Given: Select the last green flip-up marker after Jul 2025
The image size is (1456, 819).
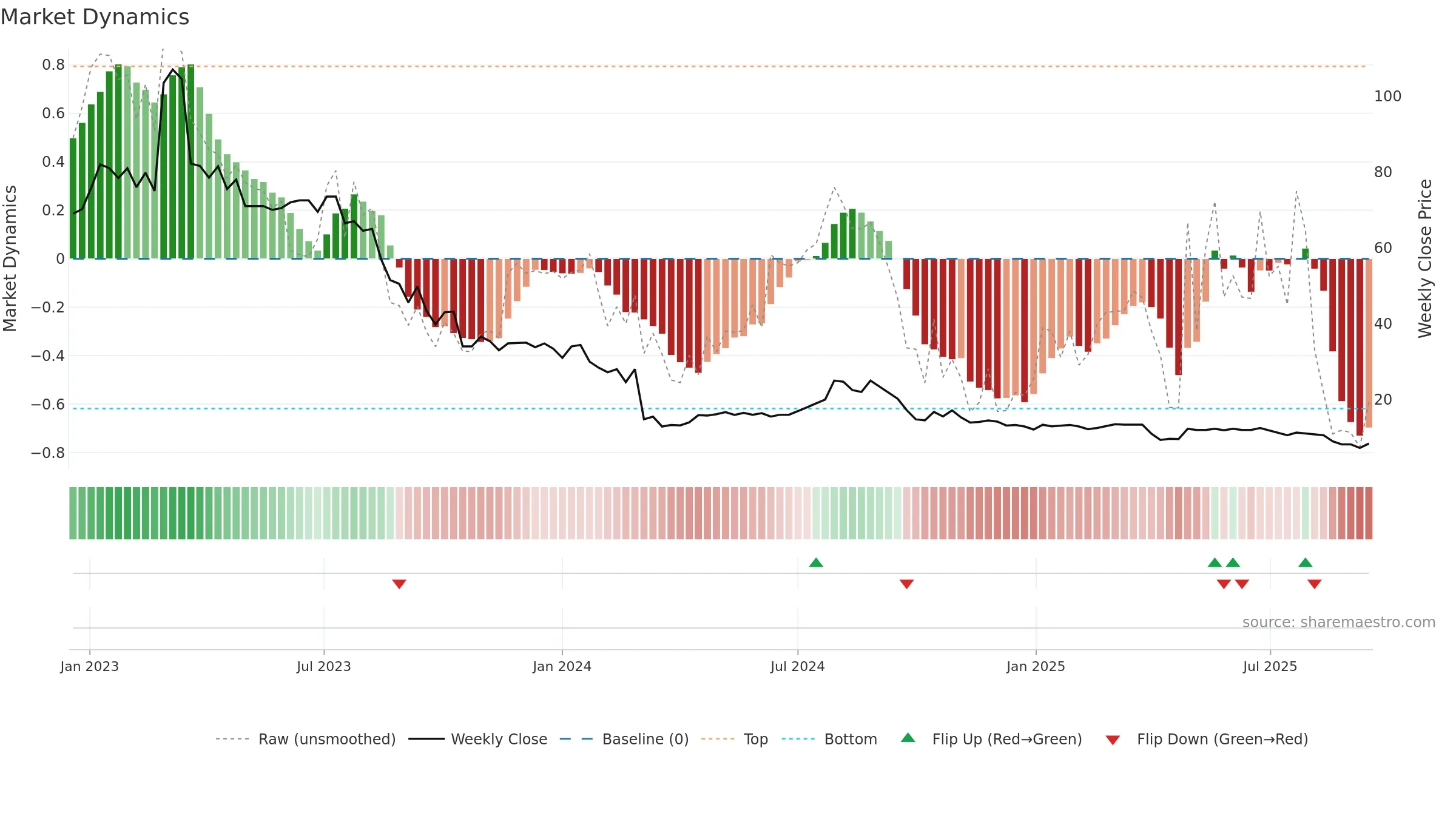Looking at the screenshot, I should point(1306,562).
